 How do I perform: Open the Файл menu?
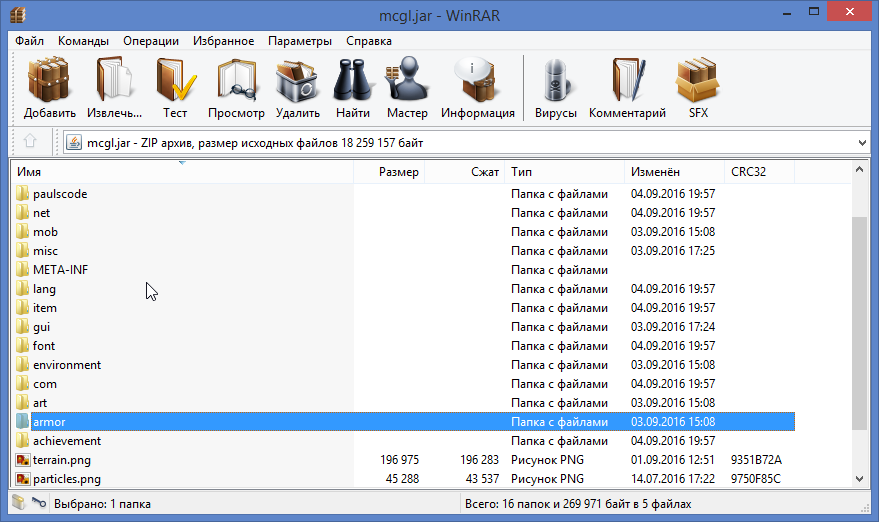click(x=29, y=41)
